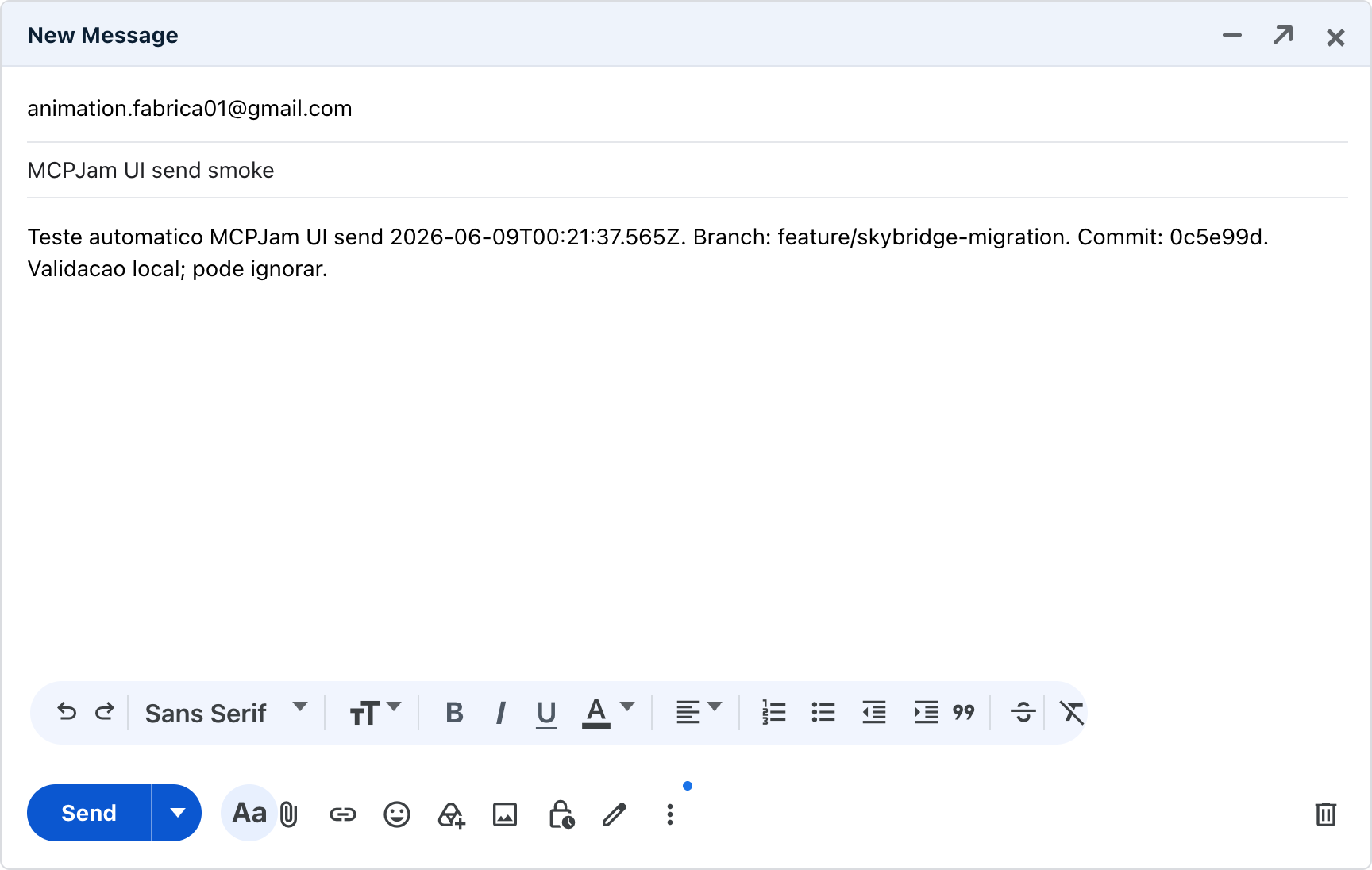The height and width of the screenshot is (870, 1372).
Task: Toggle confidential mode lock icon
Action: point(561,814)
